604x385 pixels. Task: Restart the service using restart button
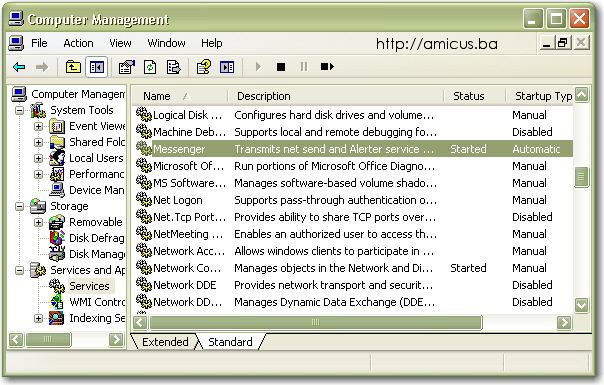(327, 67)
